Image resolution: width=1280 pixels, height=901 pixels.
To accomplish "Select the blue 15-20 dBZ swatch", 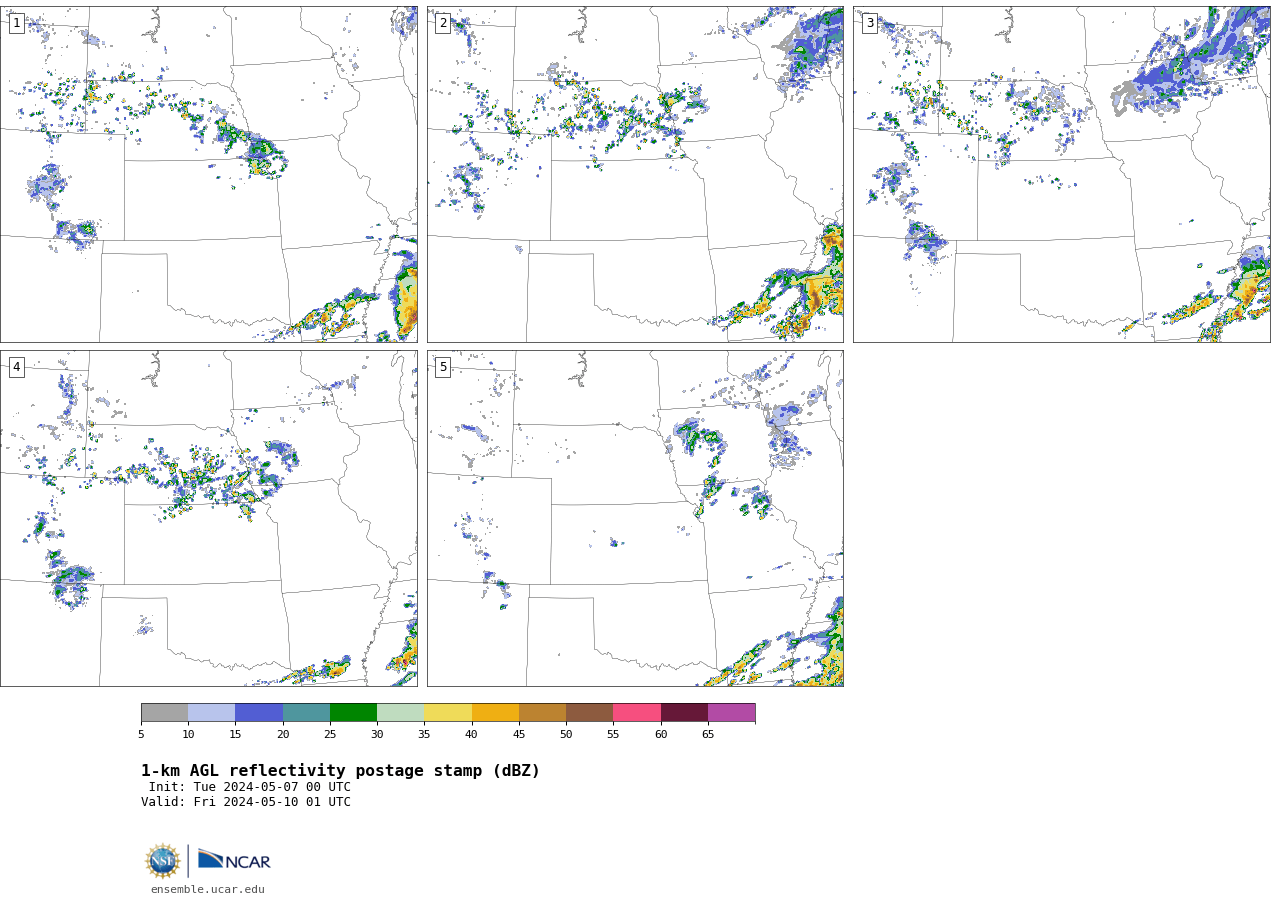I will coord(259,713).
